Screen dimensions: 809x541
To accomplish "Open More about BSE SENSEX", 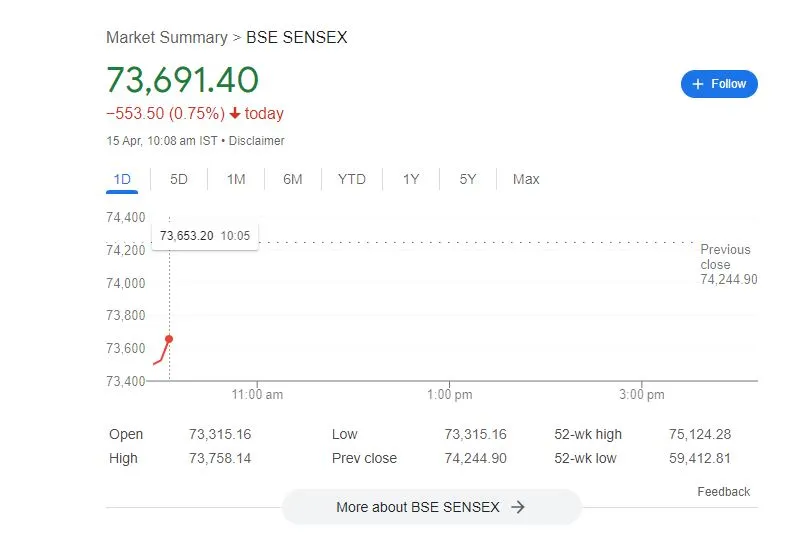I will [x=430, y=507].
